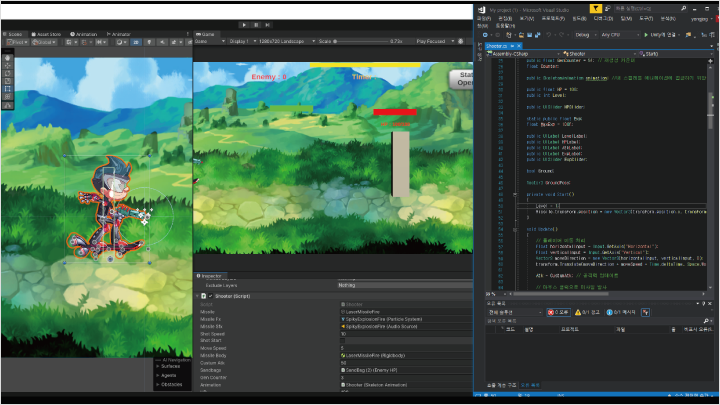This screenshot has height=405, width=720.
Task: Collapse the Shooter (Script) component
Action: point(198,296)
